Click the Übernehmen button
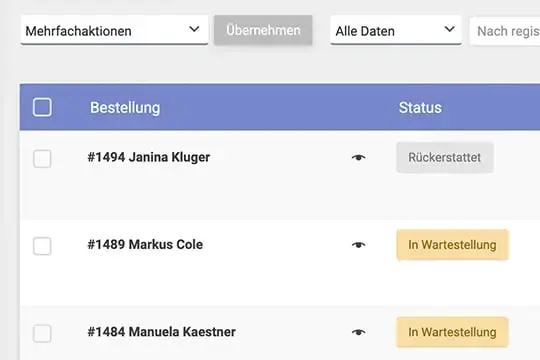 coord(263,30)
